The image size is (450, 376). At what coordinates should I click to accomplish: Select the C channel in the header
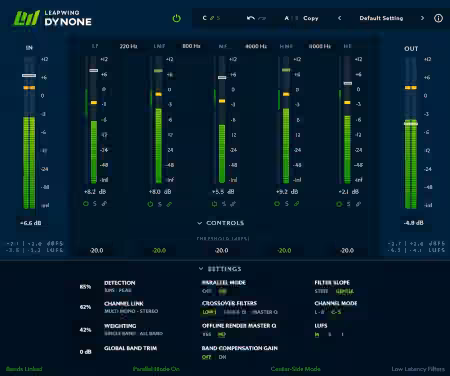(x=205, y=18)
